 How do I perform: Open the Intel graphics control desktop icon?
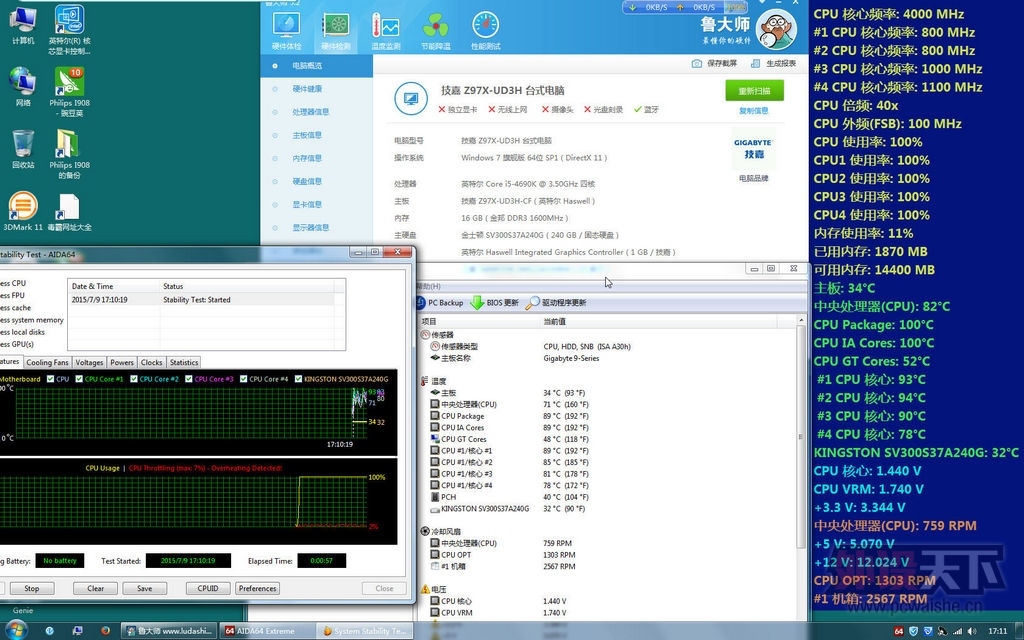click(69, 30)
